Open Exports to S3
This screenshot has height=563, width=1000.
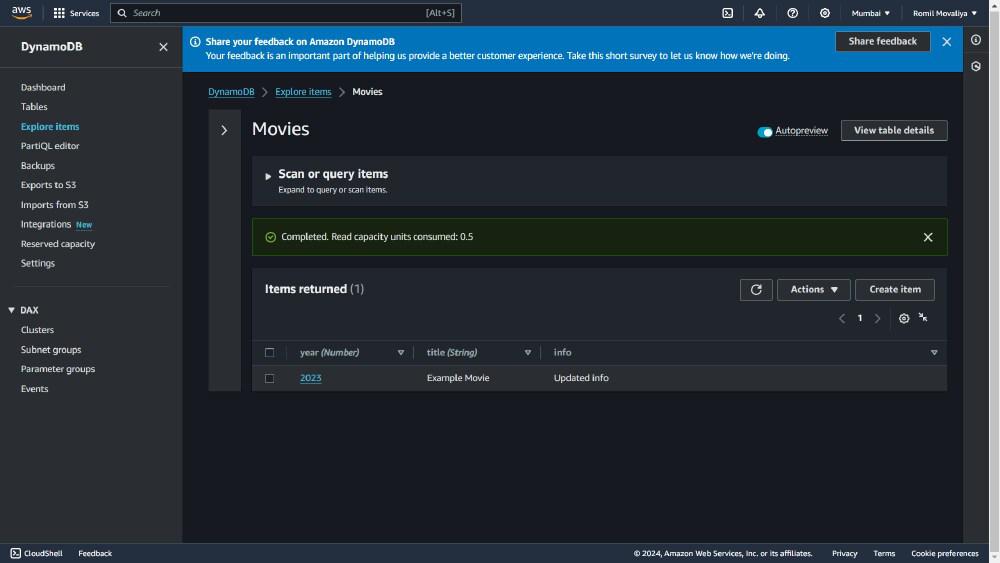point(48,185)
